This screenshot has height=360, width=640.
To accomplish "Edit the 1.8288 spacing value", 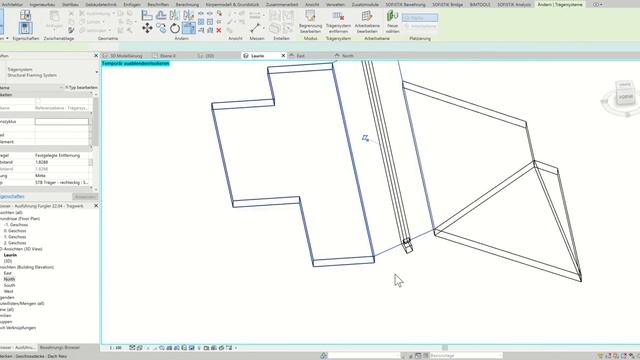I will (x=61, y=162).
